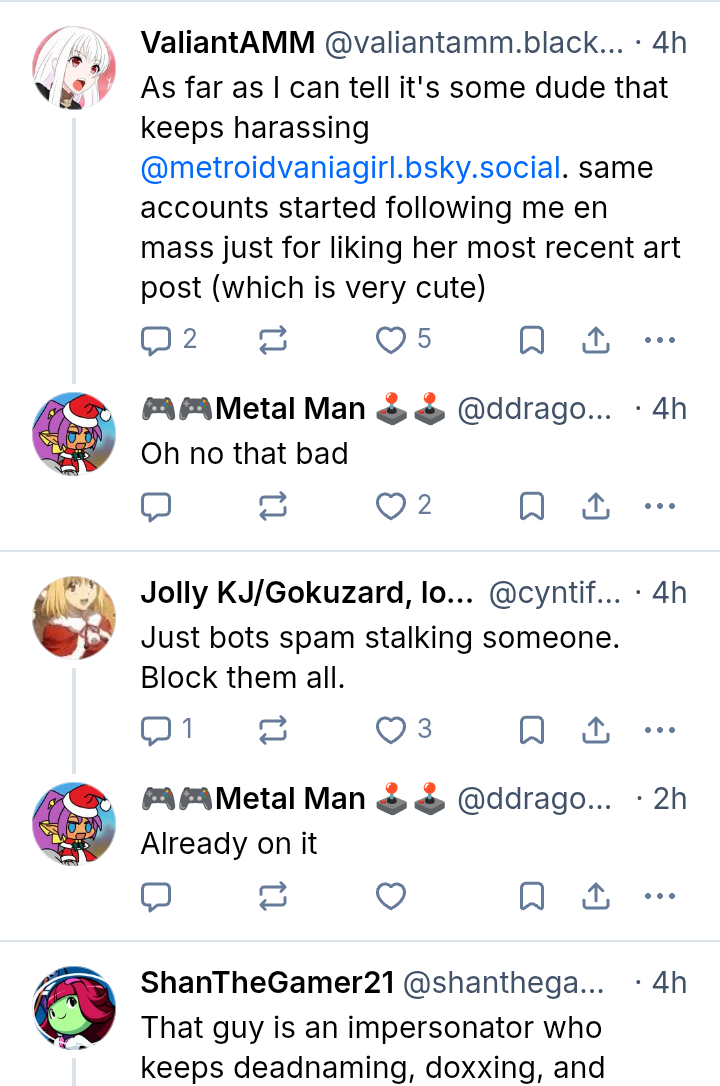Repost Jolly KJ's "Block them all" post
This screenshot has width=720, height=1086.
(272, 731)
